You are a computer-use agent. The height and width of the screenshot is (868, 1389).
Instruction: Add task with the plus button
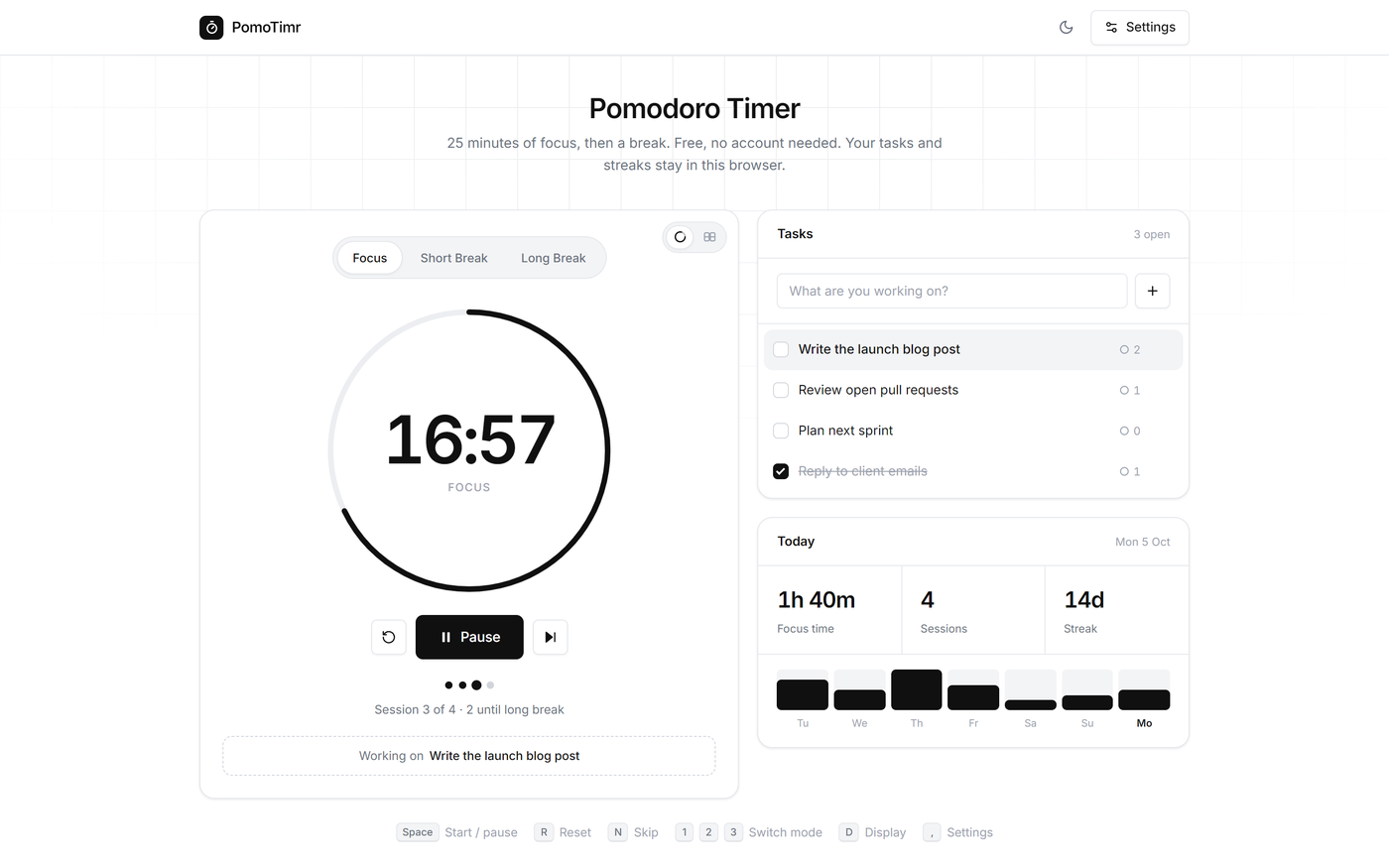(1152, 291)
